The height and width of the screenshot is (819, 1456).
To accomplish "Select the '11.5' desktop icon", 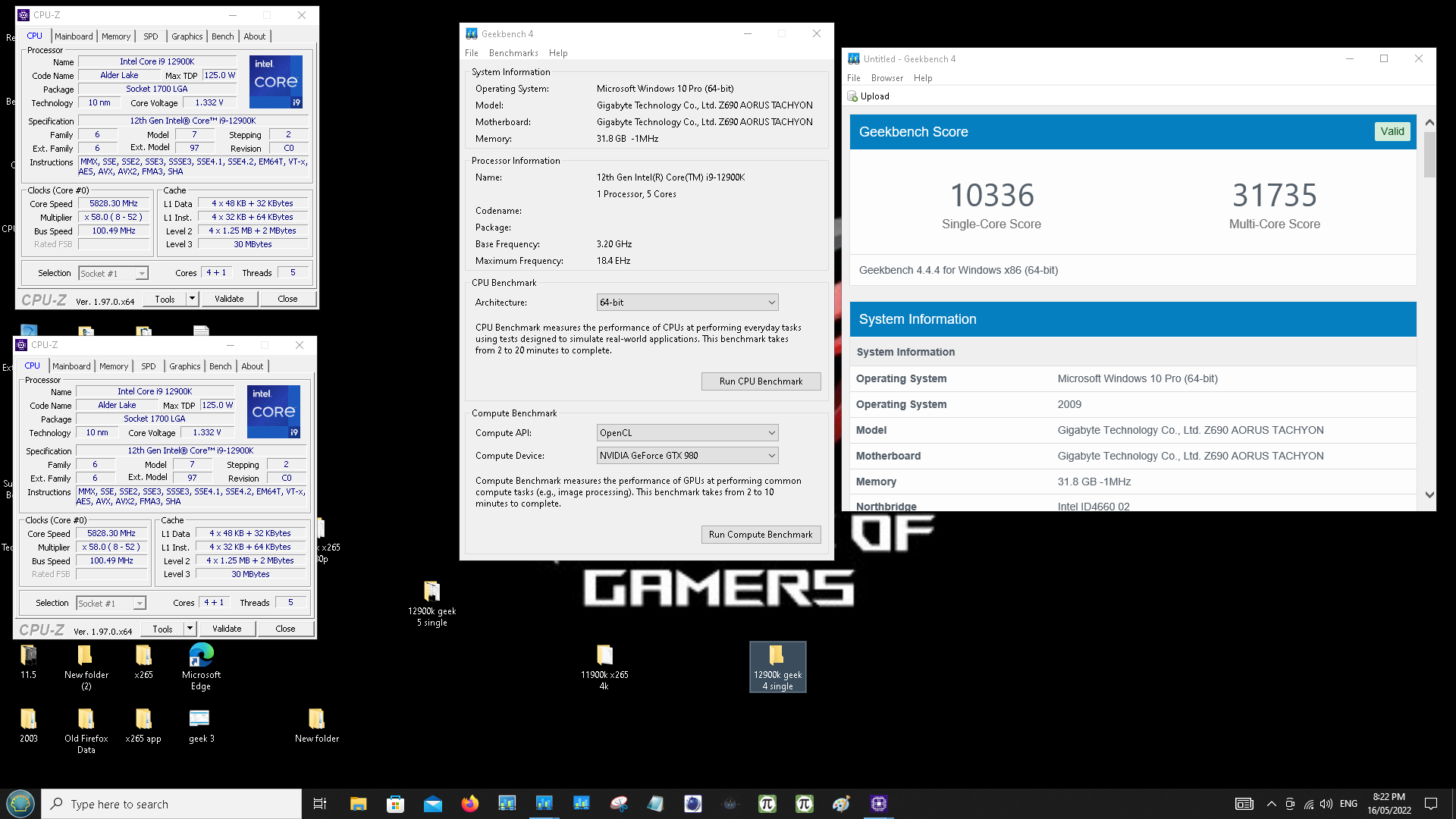I will pos(28,662).
